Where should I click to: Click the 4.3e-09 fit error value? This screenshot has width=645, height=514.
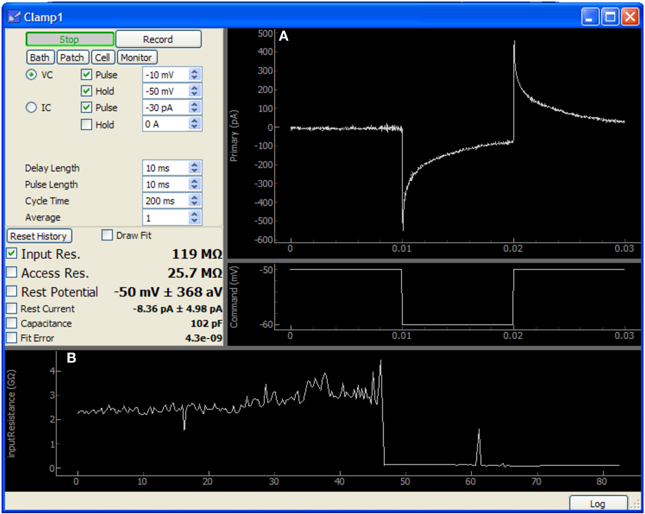coord(204,338)
